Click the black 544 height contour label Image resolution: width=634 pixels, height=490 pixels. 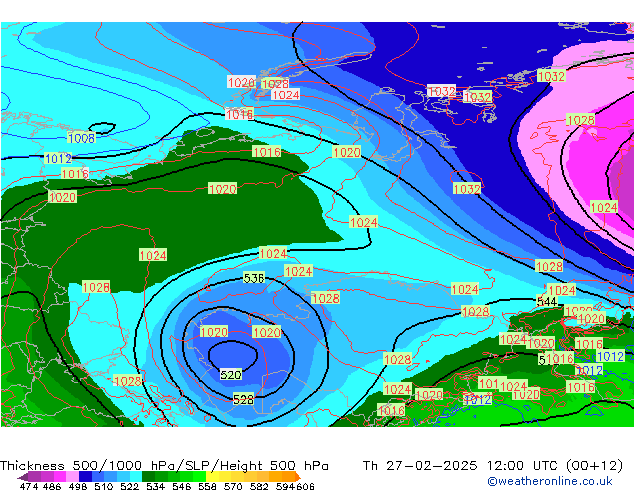click(x=547, y=302)
